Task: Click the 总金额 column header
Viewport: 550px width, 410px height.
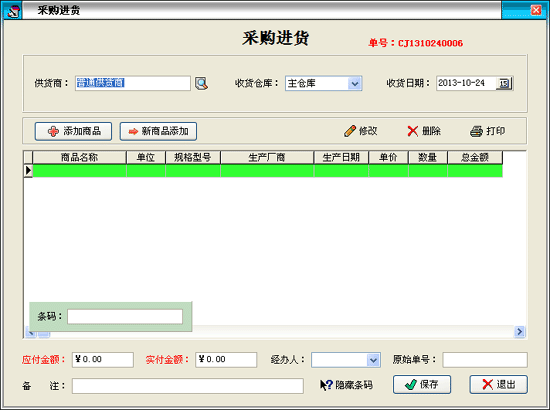Action: click(475, 157)
